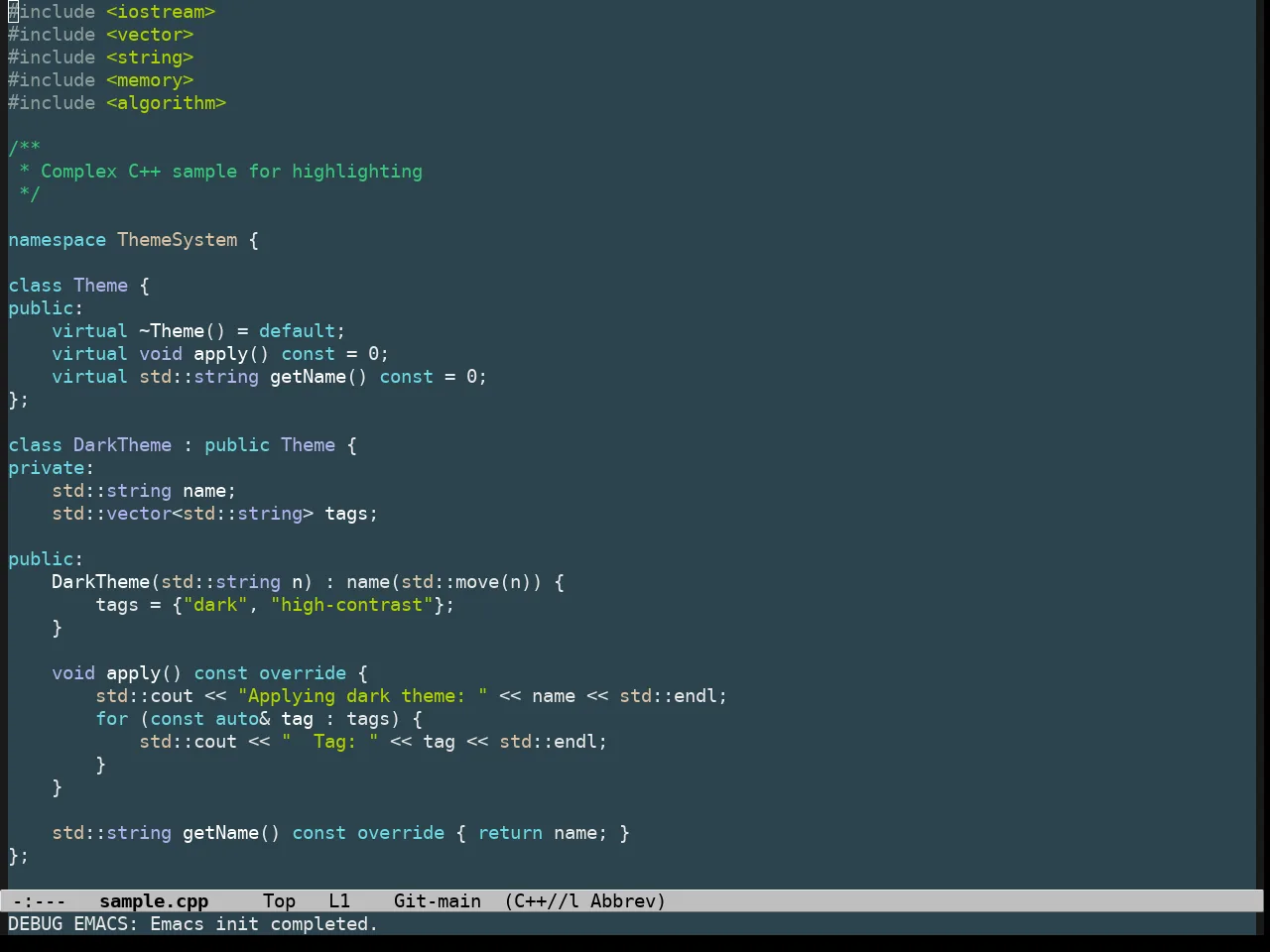Viewport: 1270px width, 952px height.
Task: Click the Abbrev minor mode indicator
Action: (628, 901)
